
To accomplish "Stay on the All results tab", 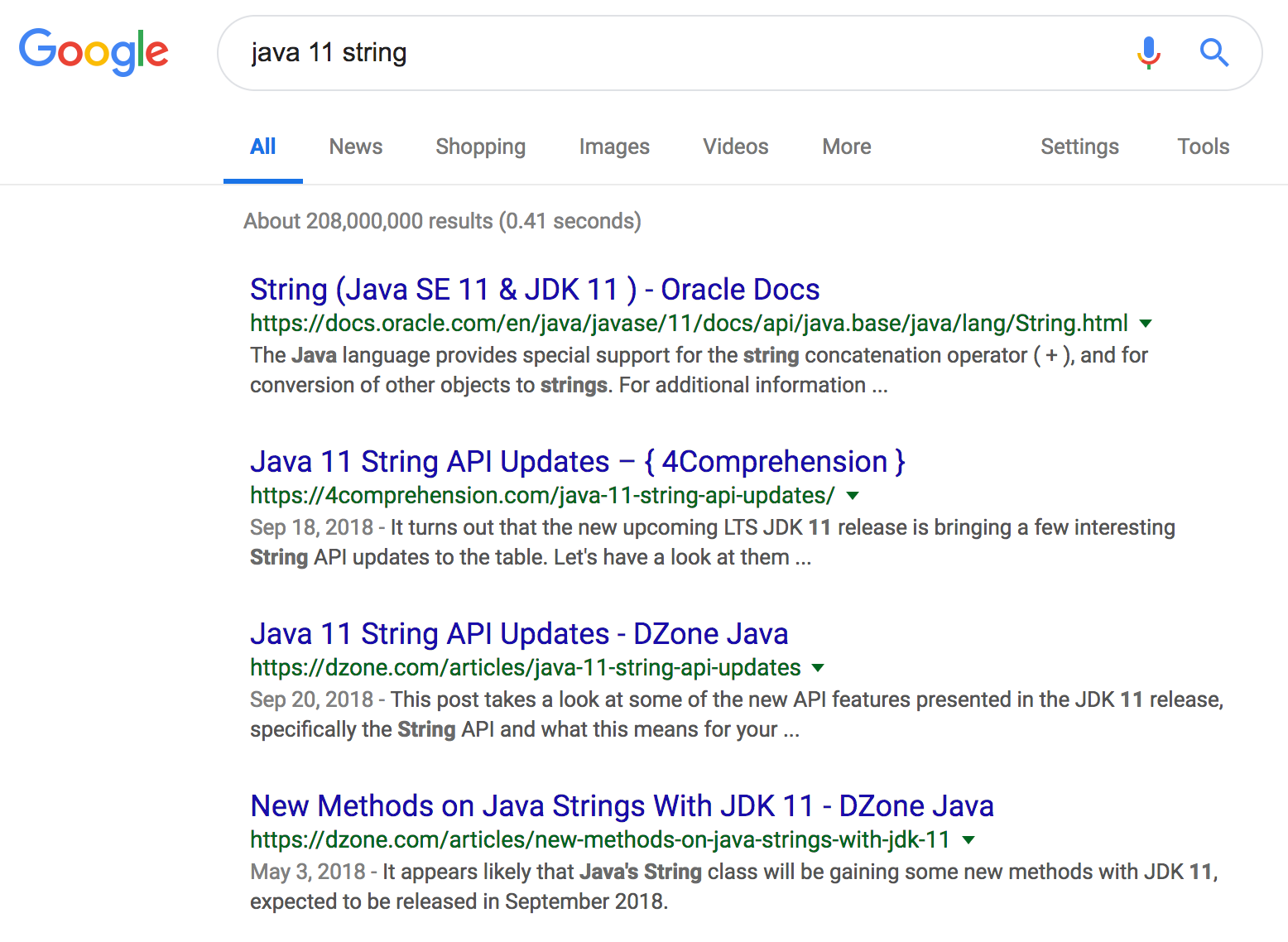I will [x=262, y=147].
